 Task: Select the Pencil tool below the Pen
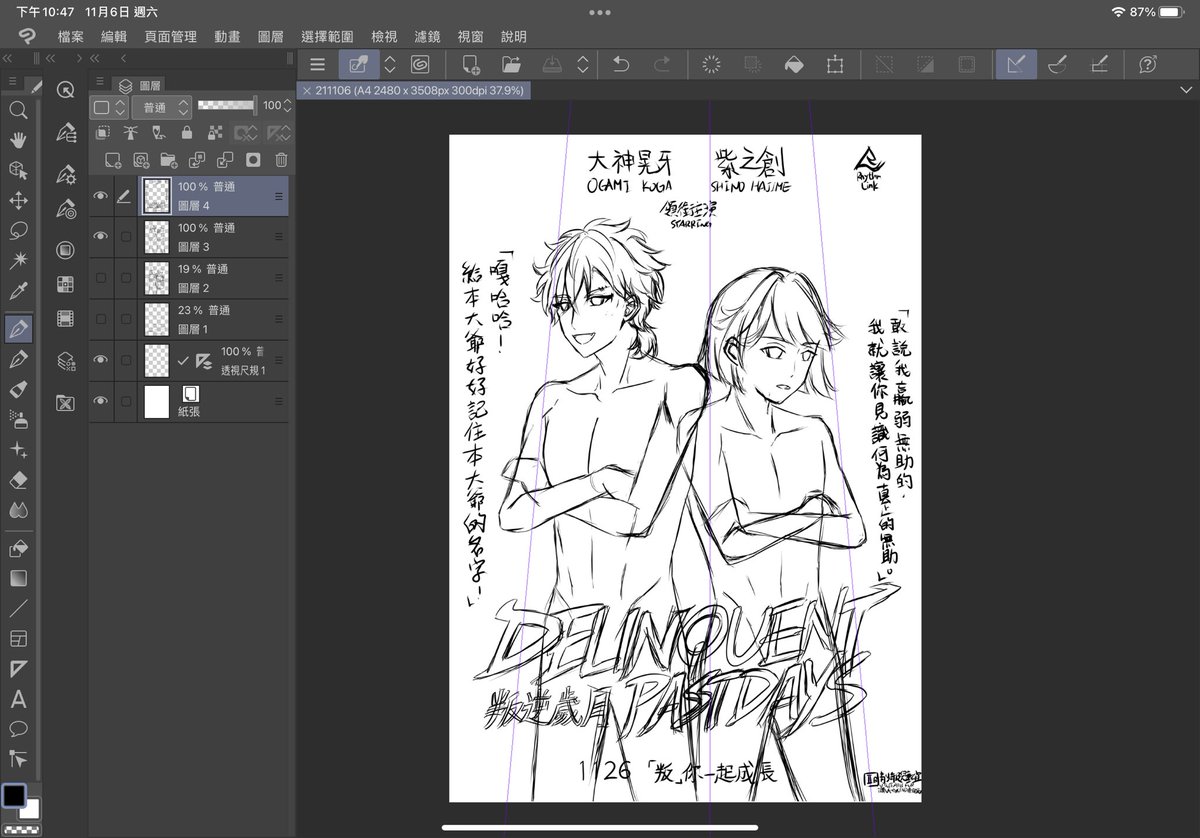pyautogui.click(x=18, y=359)
